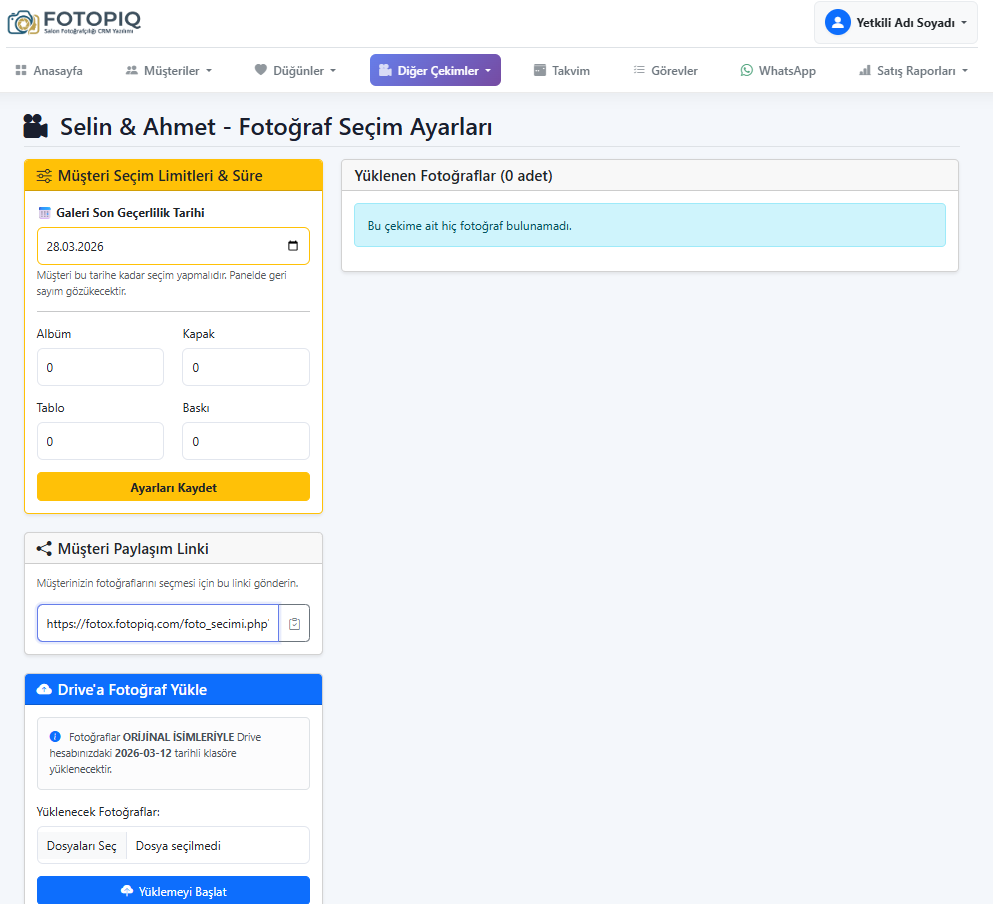Open the WhatsApp menu item
Screen dimensions: 993x904
point(777,71)
